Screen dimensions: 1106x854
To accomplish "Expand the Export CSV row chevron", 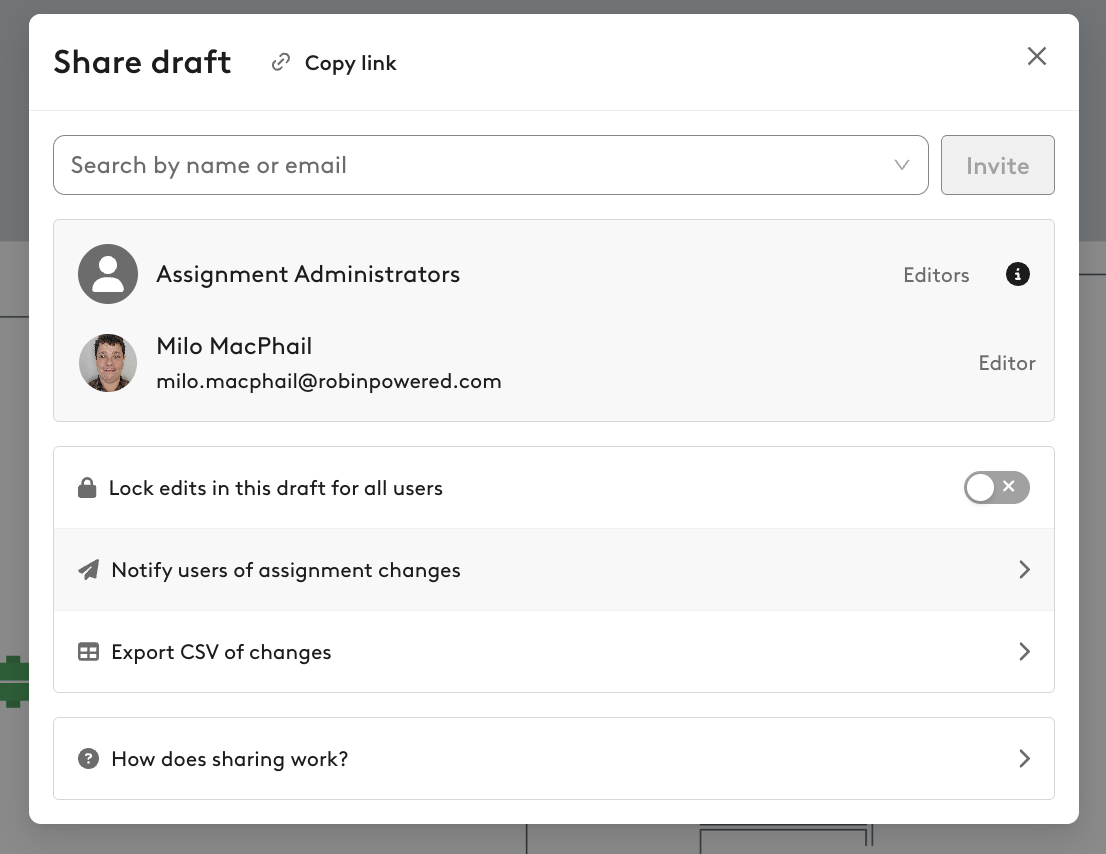I will (1024, 652).
